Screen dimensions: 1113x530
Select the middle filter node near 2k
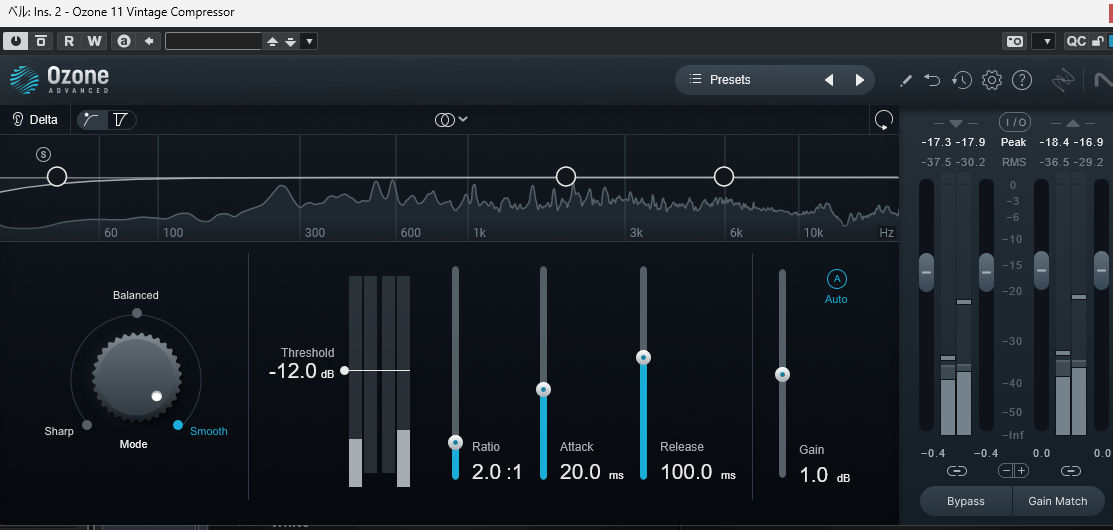click(566, 177)
